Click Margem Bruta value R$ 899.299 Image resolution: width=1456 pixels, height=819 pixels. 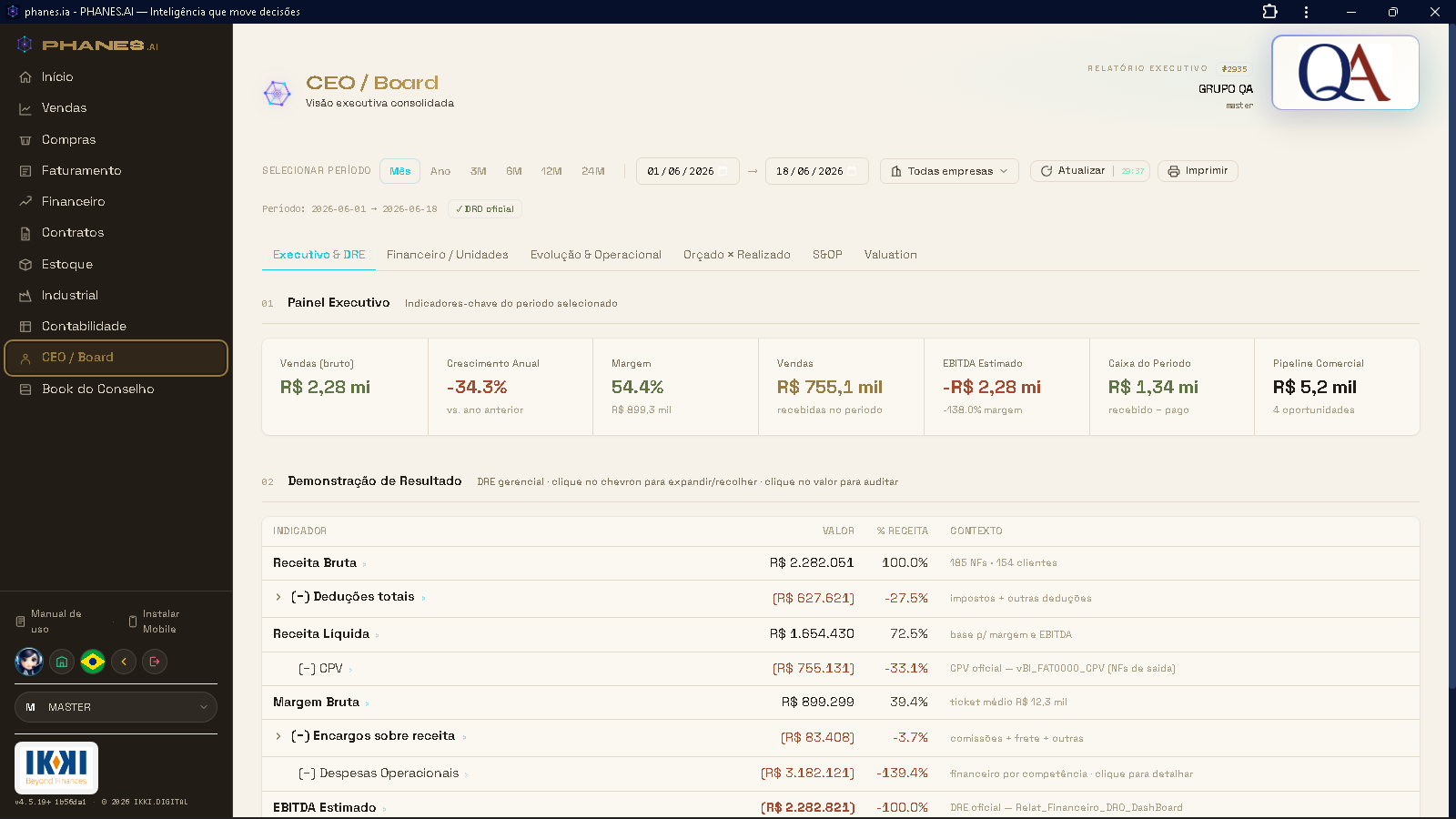[x=817, y=703]
